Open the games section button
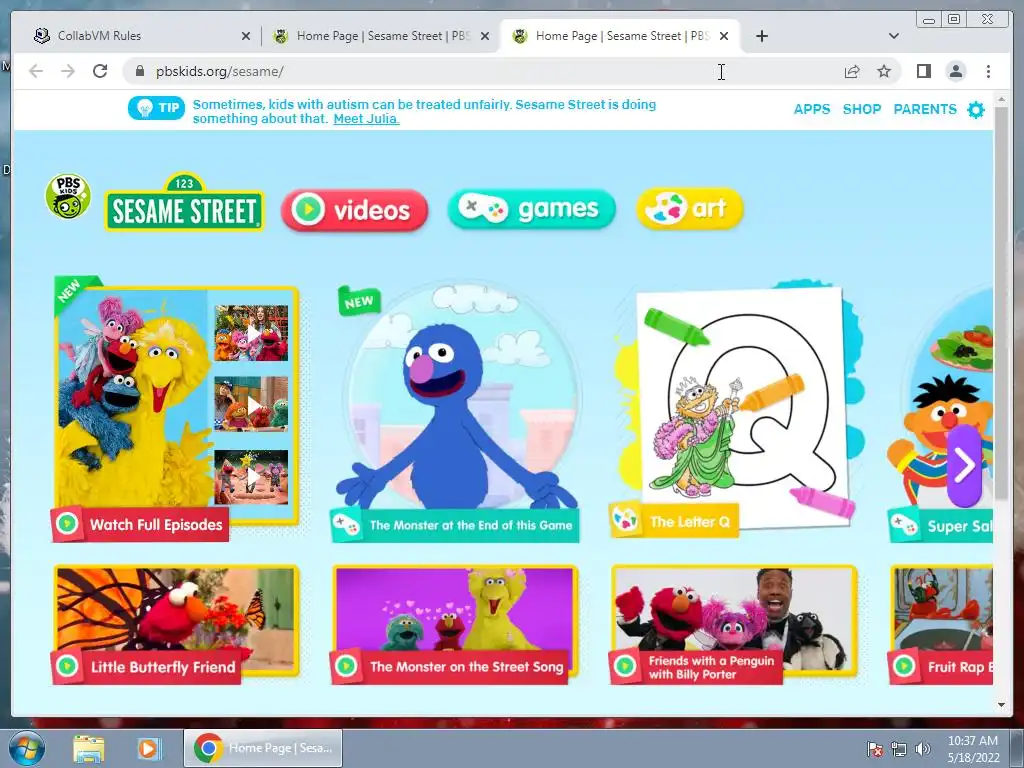This screenshot has height=768, width=1024. click(x=532, y=209)
